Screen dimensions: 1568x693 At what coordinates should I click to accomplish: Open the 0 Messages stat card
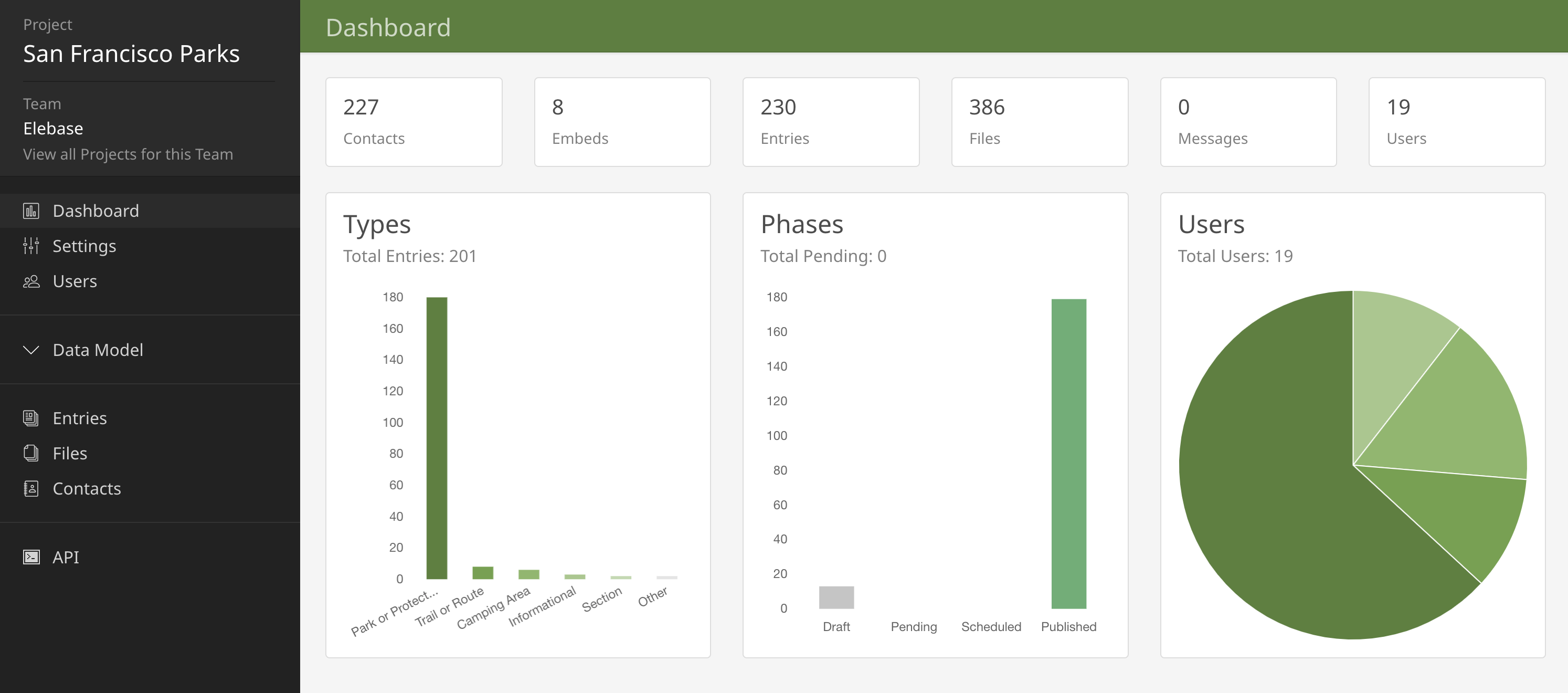click(x=1248, y=122)
